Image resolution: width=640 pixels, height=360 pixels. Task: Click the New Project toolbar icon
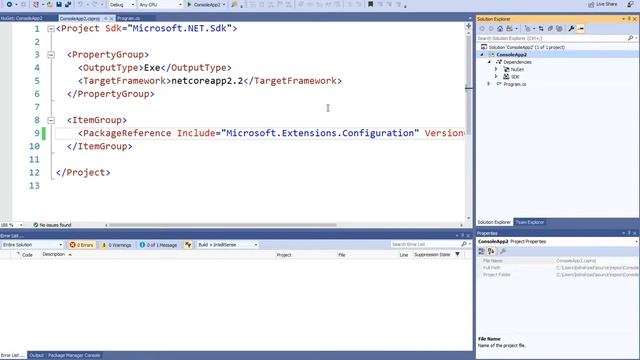click(37, 4)
